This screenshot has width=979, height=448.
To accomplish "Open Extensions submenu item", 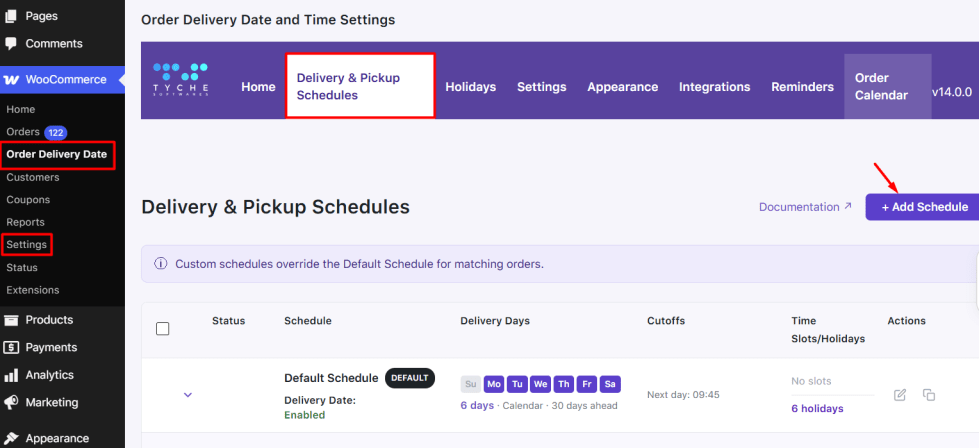I will 33,290.
